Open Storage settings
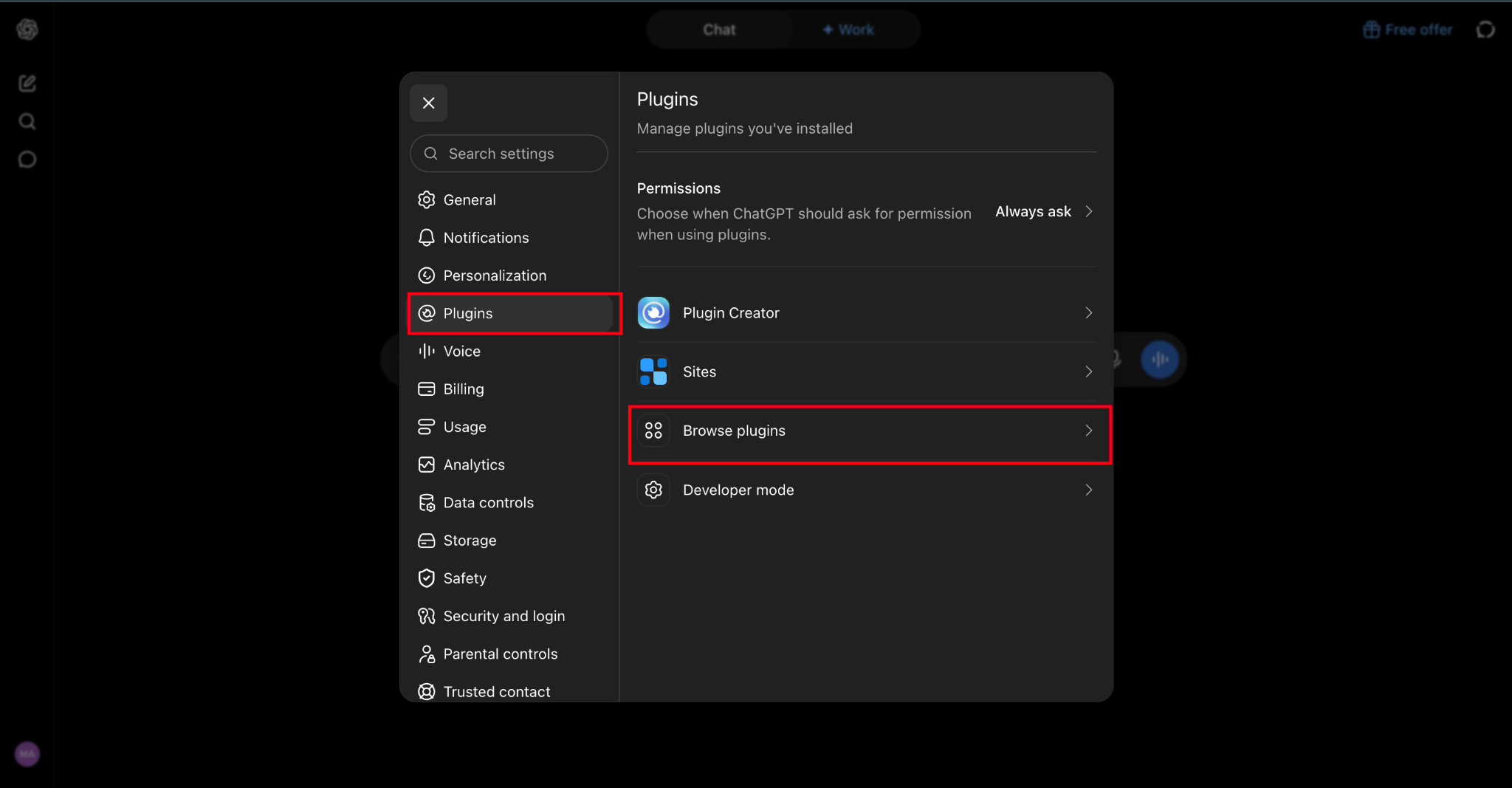1512x788 pixels. point(510,541)
